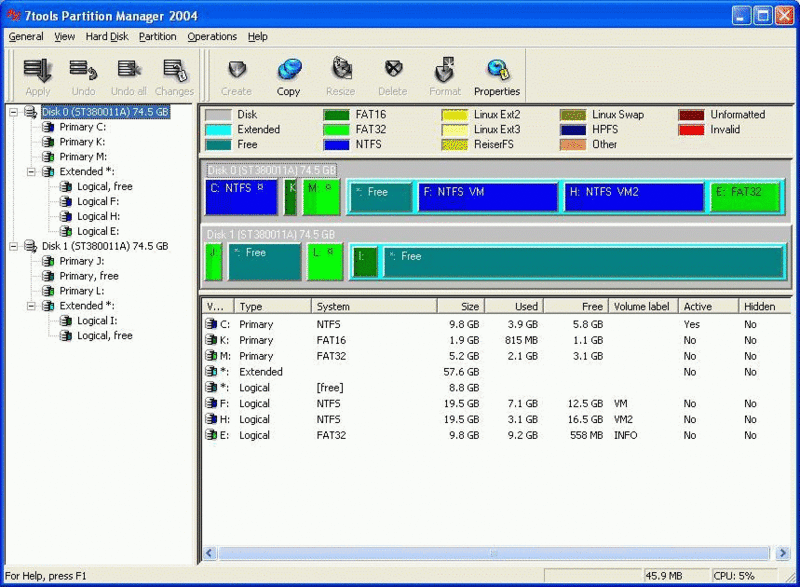This screenshot has height=587, width=800.
Task: Click the horizontal scrollbar left arrow
Action: [210, 553]
